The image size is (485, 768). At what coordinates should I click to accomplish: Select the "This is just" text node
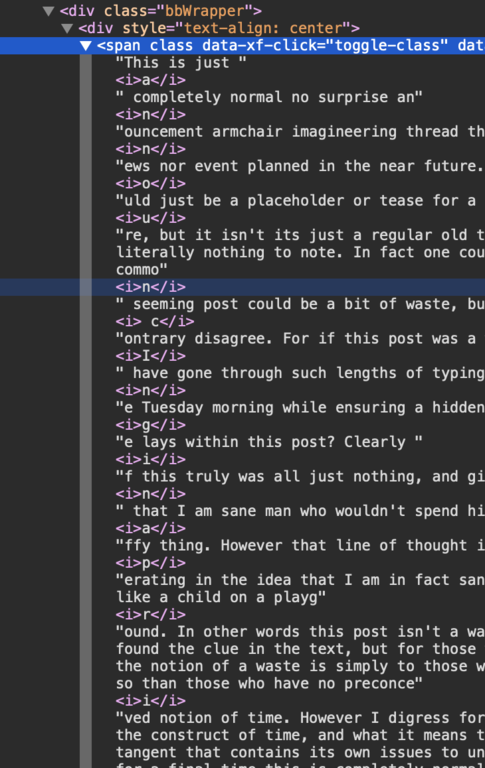[x=181, y=63]
